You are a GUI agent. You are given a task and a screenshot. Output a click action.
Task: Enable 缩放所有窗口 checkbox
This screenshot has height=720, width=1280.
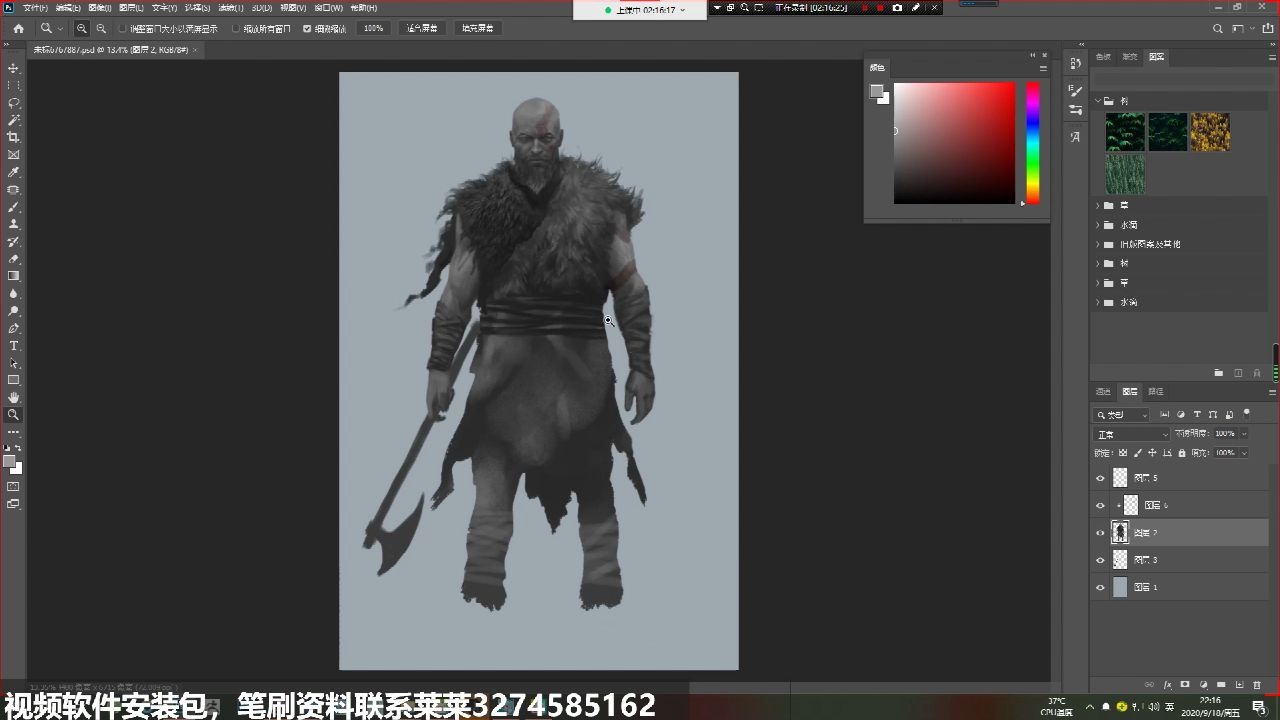click(x=236, y=29)
